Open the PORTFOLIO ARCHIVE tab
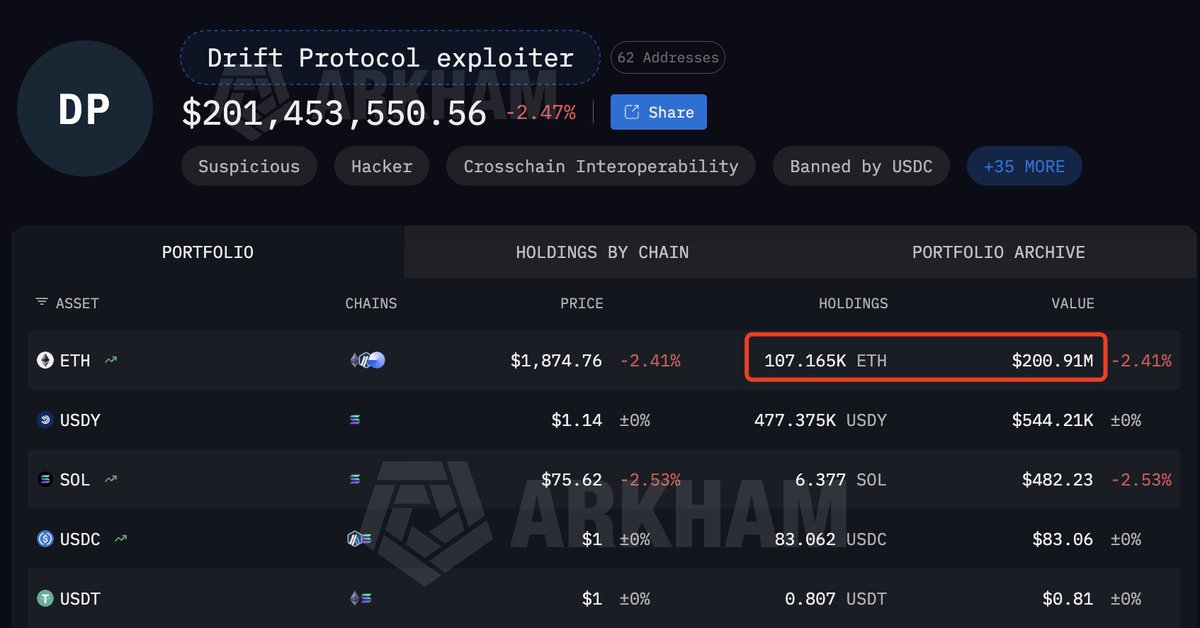Image resolution: width=1200 pixels, height=628 pixels. 998,252
